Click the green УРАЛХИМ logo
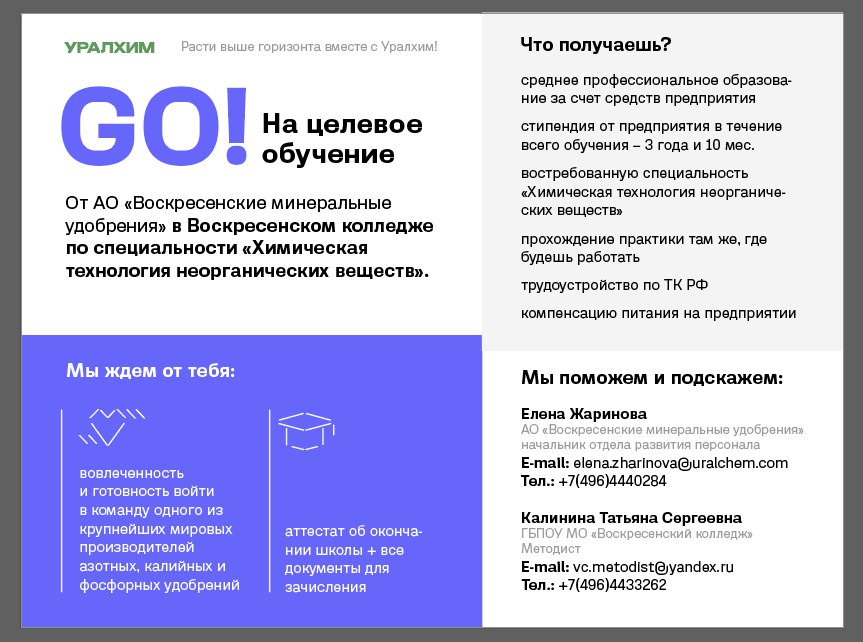This screenshot has height=642, width=863. click(110, 47)
